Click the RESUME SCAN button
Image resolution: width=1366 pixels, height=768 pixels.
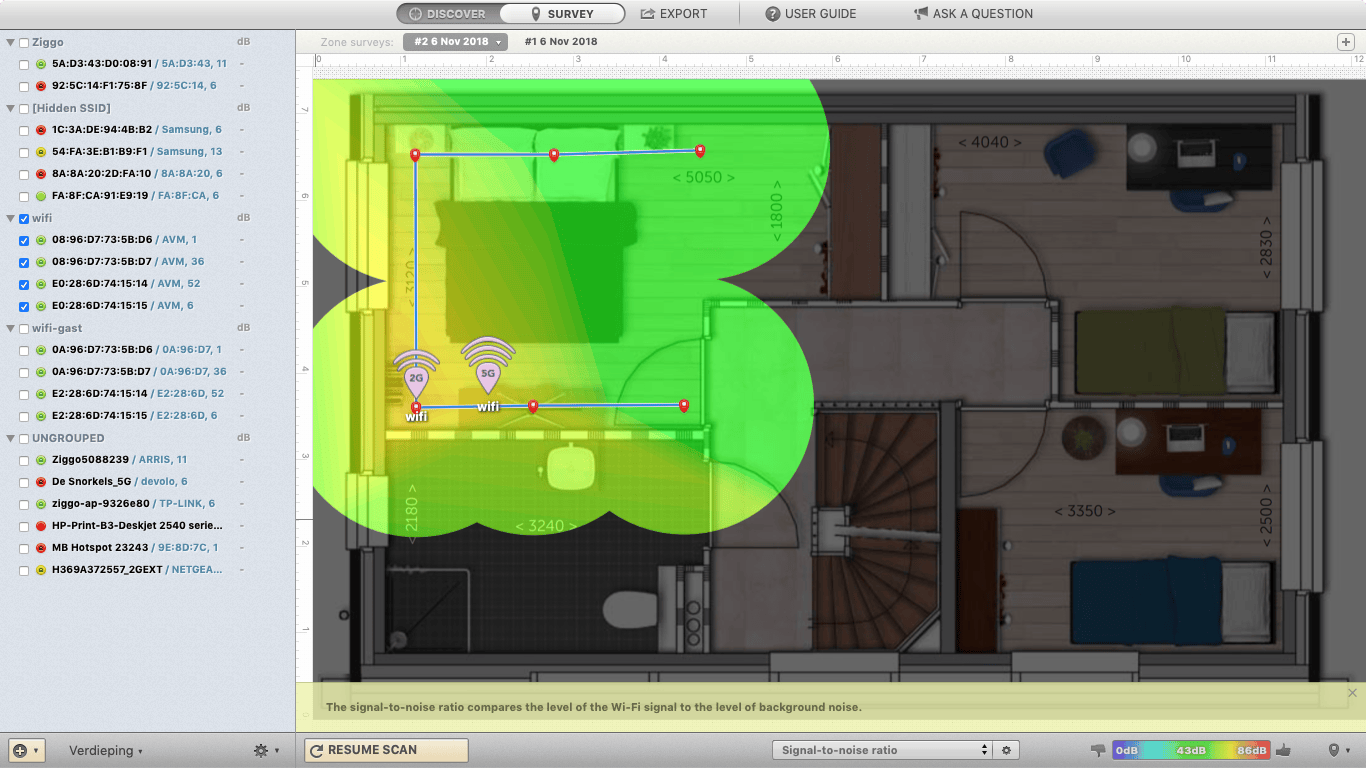coord(386,750)
